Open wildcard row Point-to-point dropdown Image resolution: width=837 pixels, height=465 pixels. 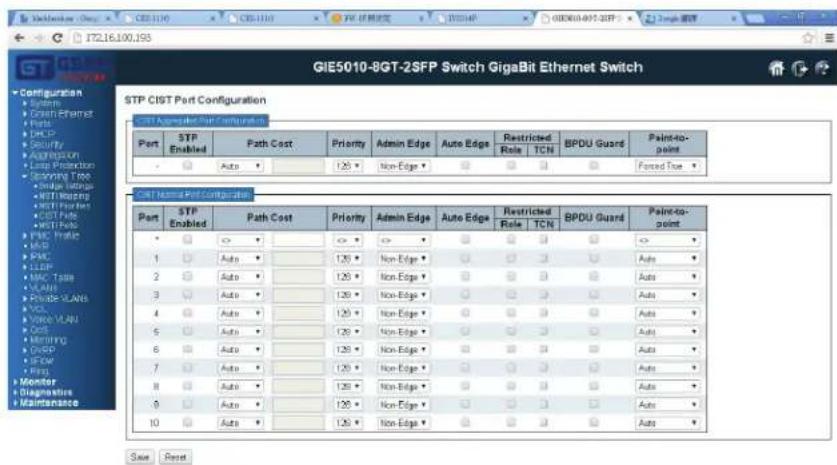pos(667,240)
